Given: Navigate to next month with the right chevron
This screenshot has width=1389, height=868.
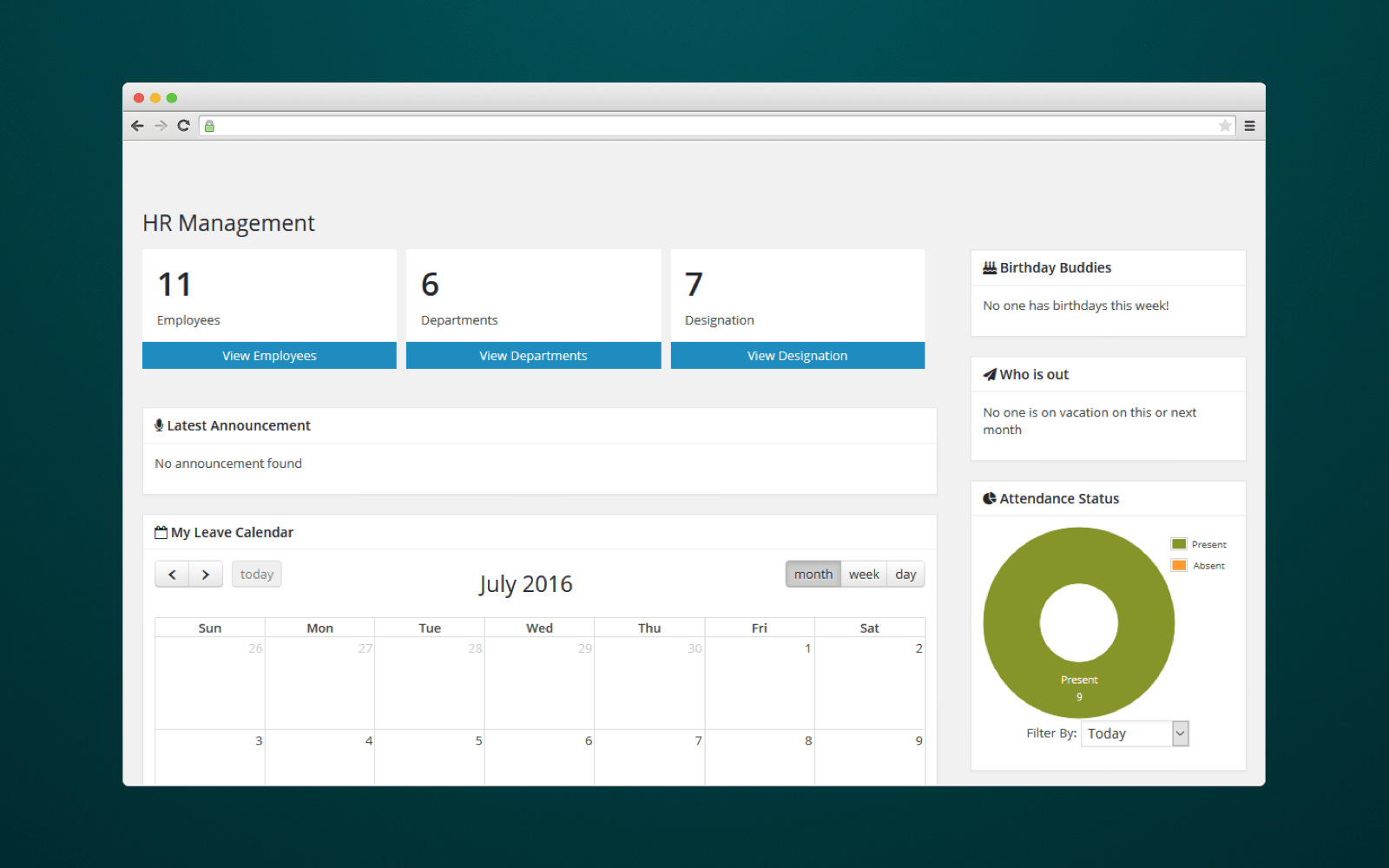Looking at the screenshot, I should click(x=206, y=574).
